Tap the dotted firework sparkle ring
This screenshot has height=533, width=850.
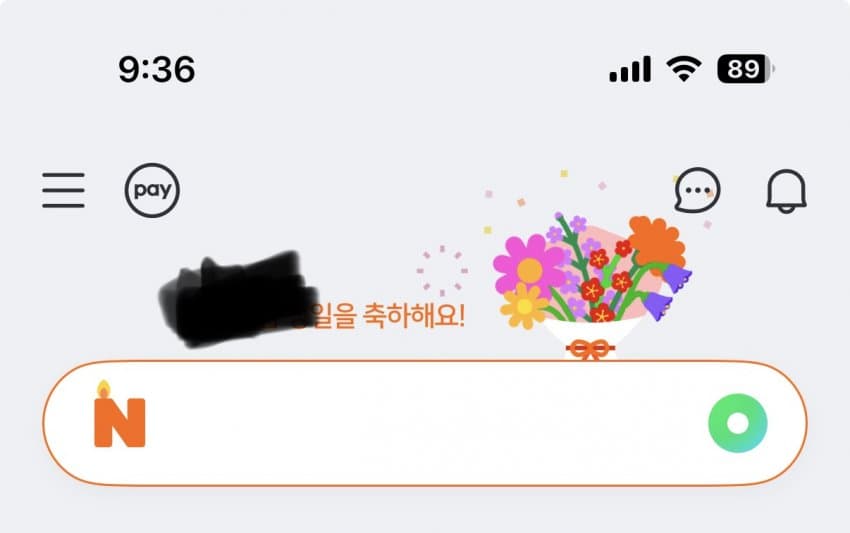click(442, 271)
